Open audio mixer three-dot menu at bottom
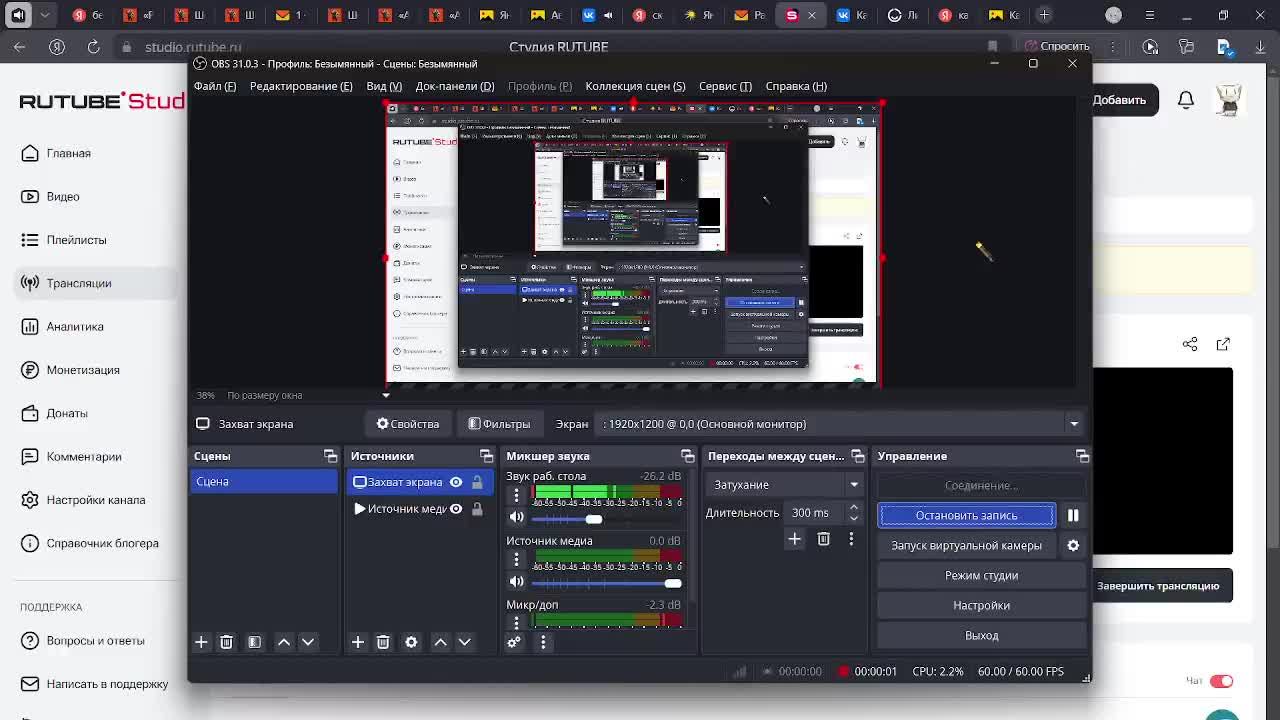 [x=543, y=642]
